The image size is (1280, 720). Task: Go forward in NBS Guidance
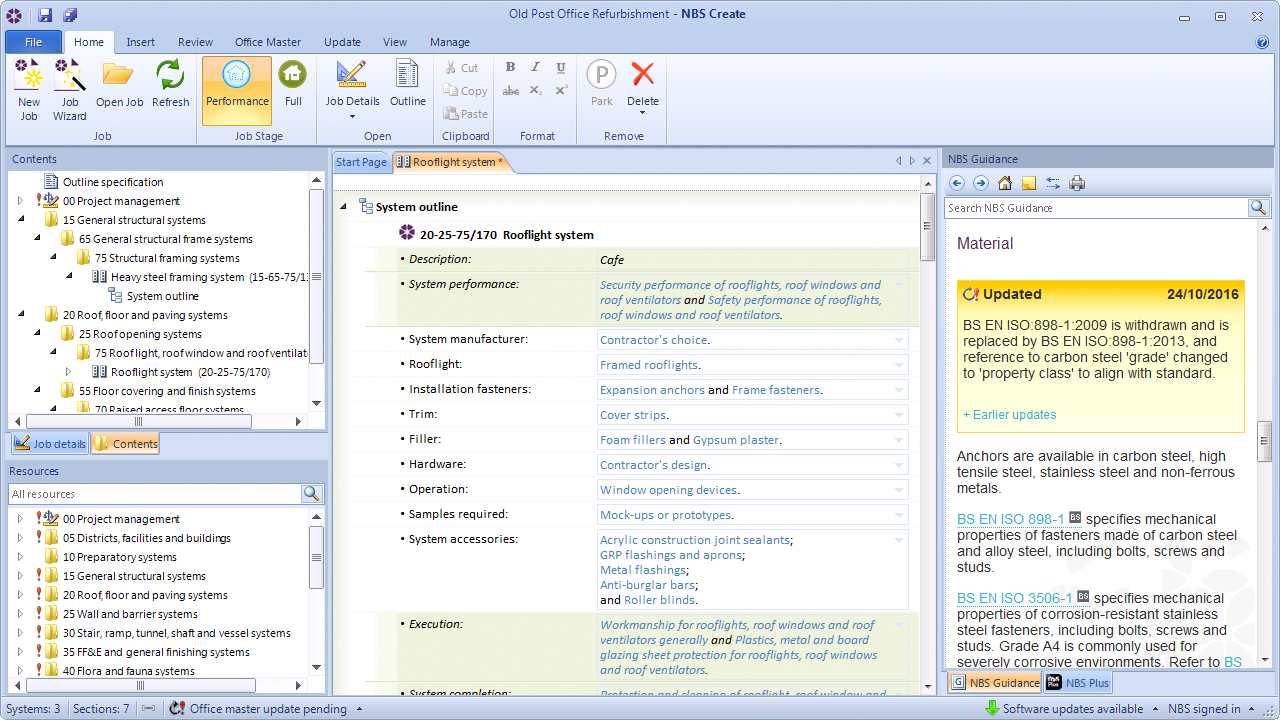click(x=981, y=183)
